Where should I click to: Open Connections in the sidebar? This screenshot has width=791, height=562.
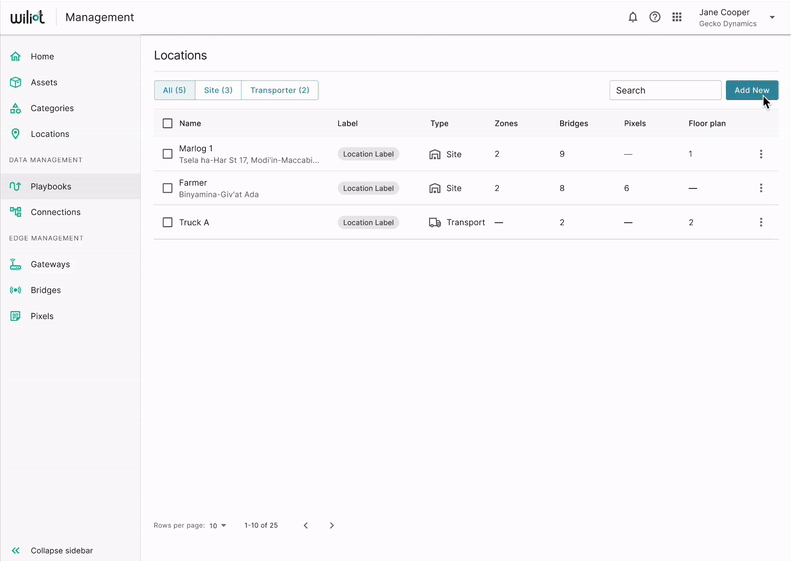pyautogui.click(x=55, y=212)
